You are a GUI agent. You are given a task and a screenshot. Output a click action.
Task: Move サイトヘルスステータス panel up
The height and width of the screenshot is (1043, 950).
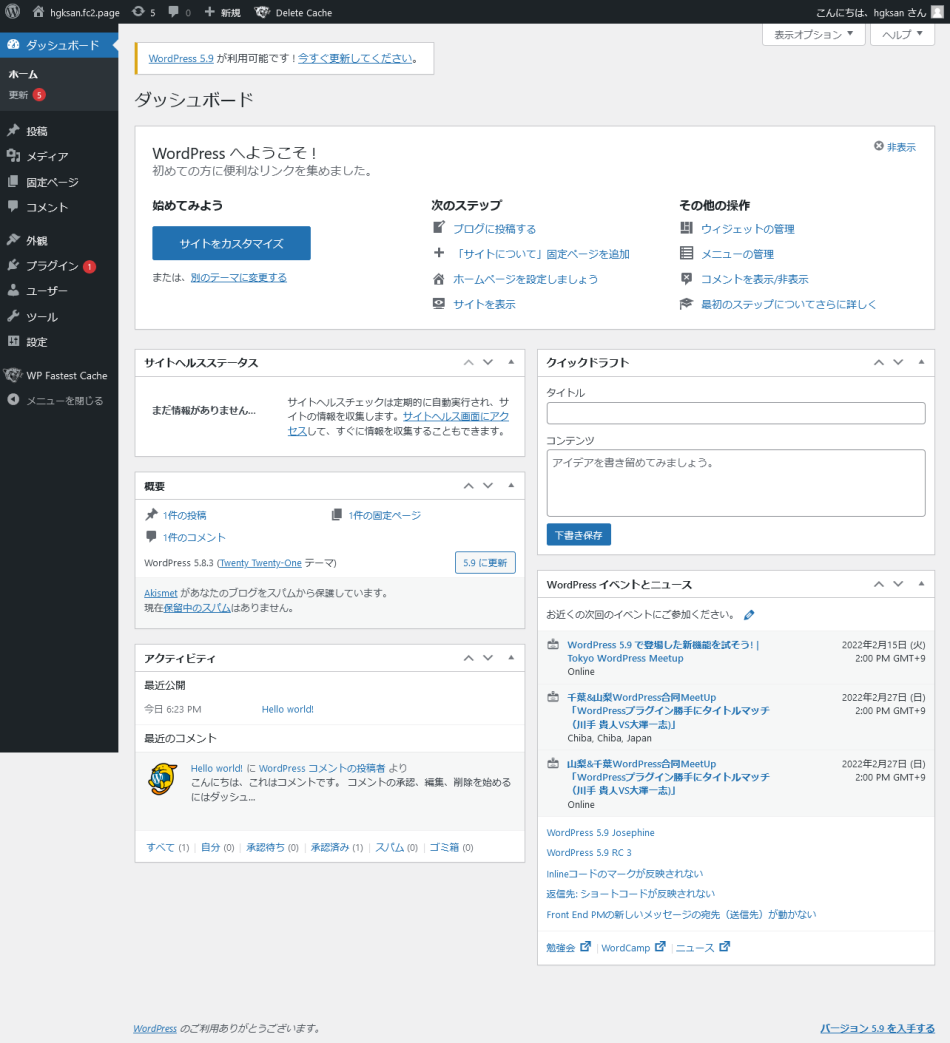point(468,363)
